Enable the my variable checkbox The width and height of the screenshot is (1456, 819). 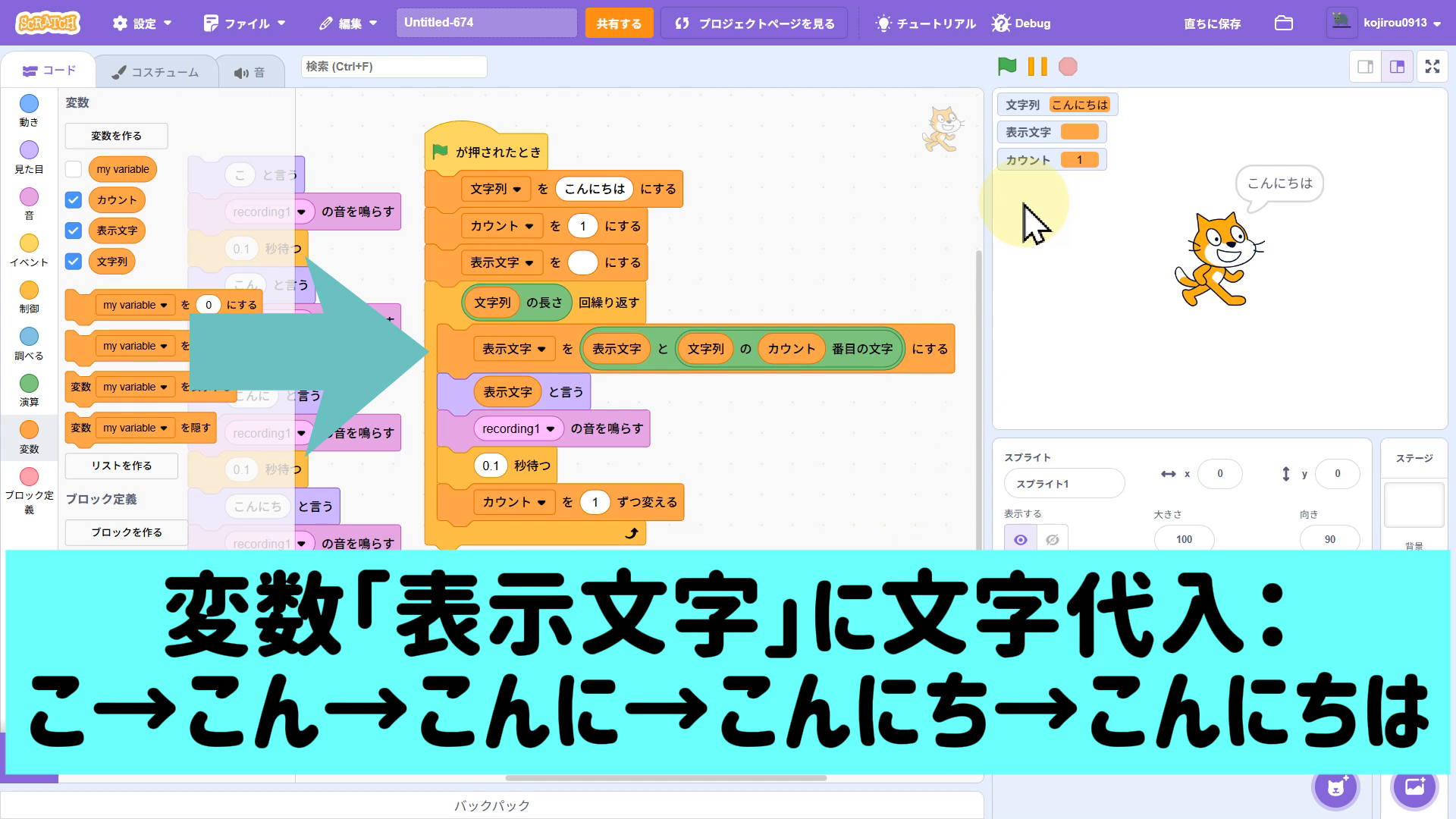click(74, 169)
